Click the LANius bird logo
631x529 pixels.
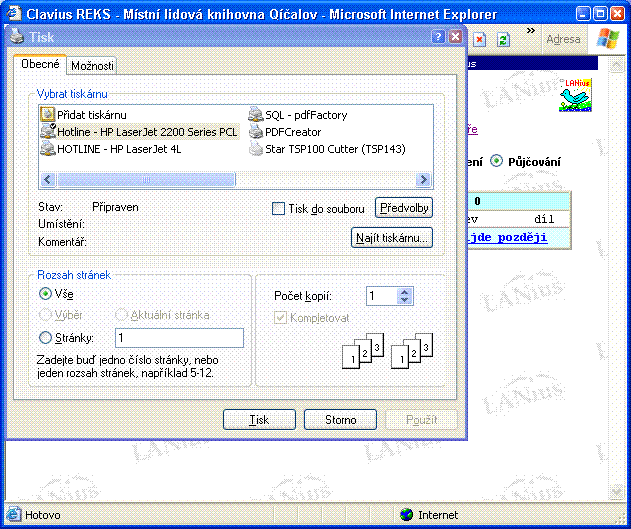tap(575, 95)
